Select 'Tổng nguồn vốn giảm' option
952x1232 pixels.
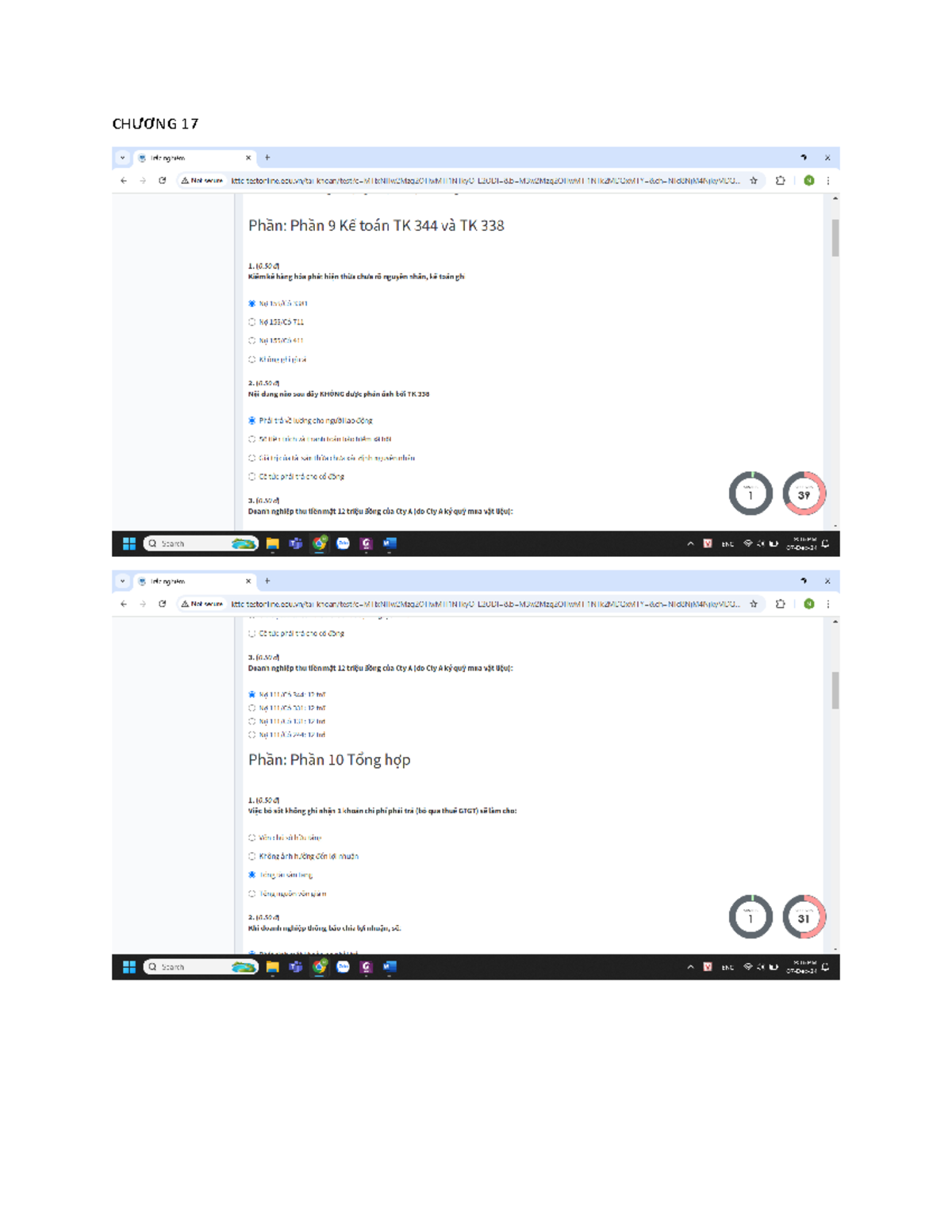pyautogui.click(x=252, y=894)
